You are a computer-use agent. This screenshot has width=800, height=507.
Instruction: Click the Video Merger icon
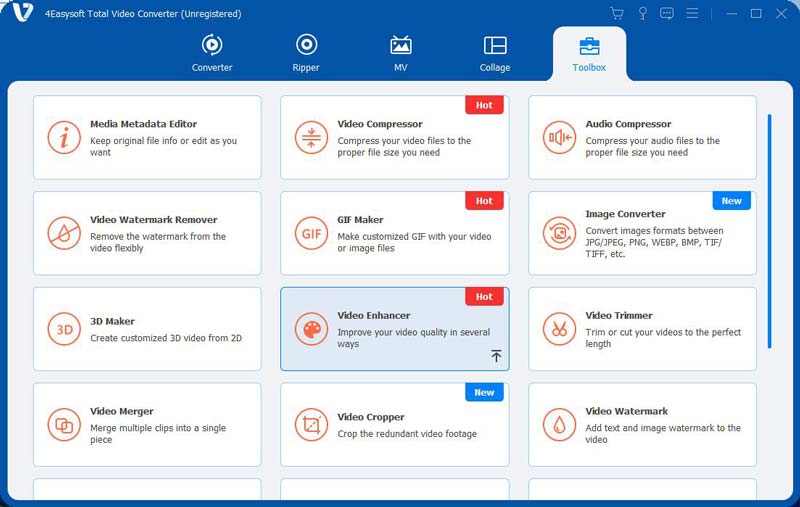coord(64,425)
